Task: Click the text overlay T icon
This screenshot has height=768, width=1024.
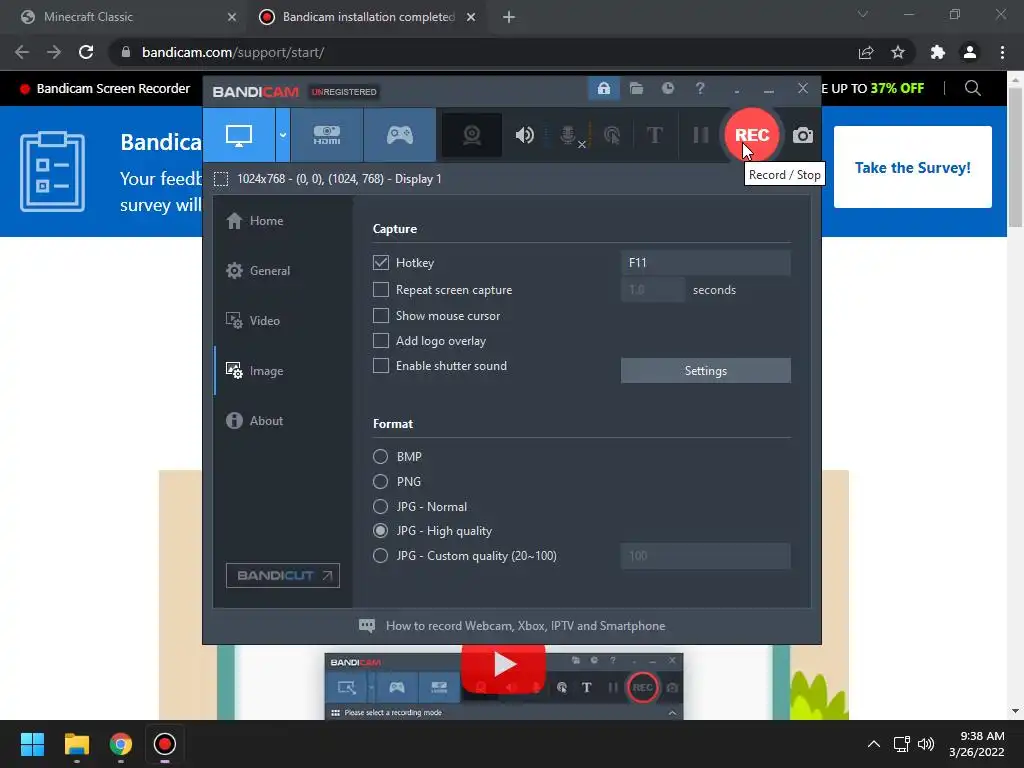Action: pyautogui.click(x=654, y=135)
